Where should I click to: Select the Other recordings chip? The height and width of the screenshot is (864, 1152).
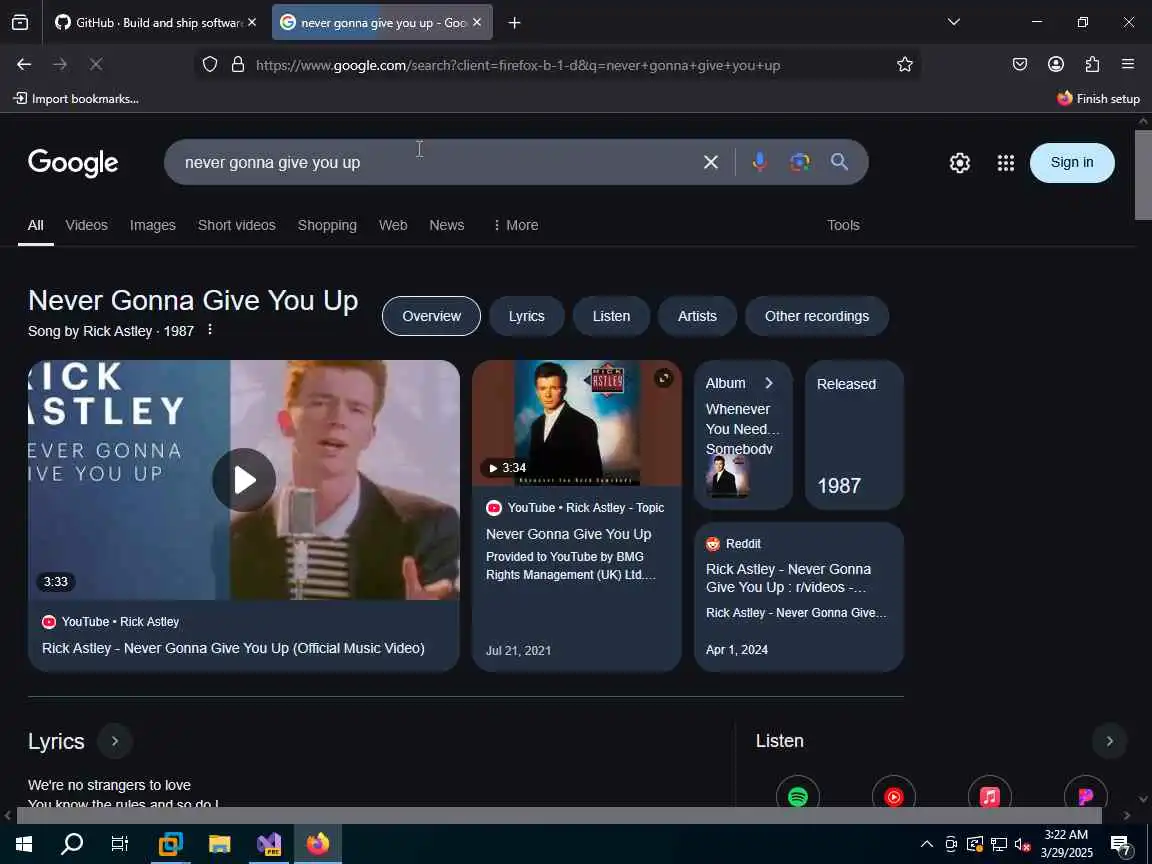point(817,316)
